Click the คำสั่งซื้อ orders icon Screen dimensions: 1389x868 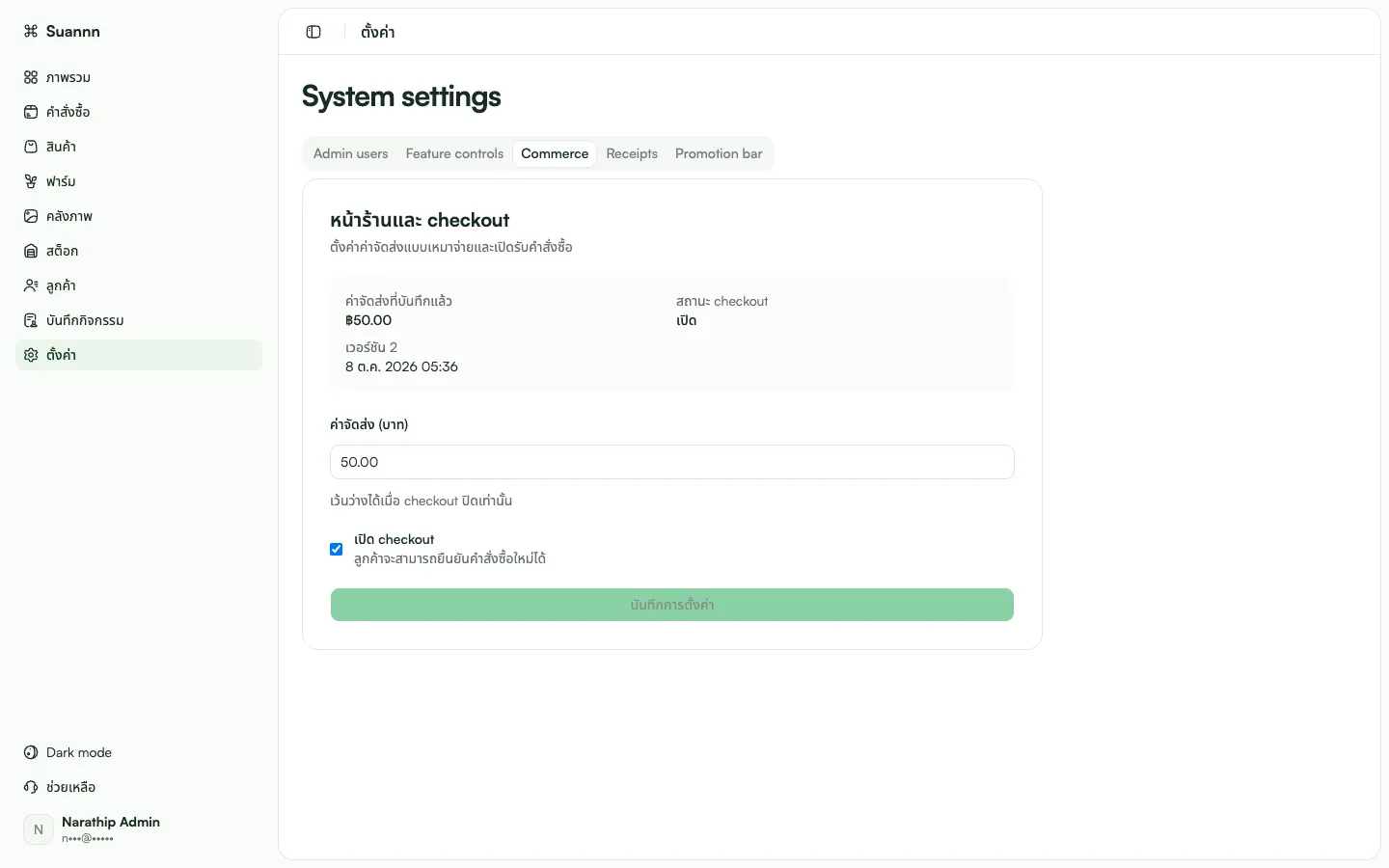pyautogui.click(x=31, y=112)
